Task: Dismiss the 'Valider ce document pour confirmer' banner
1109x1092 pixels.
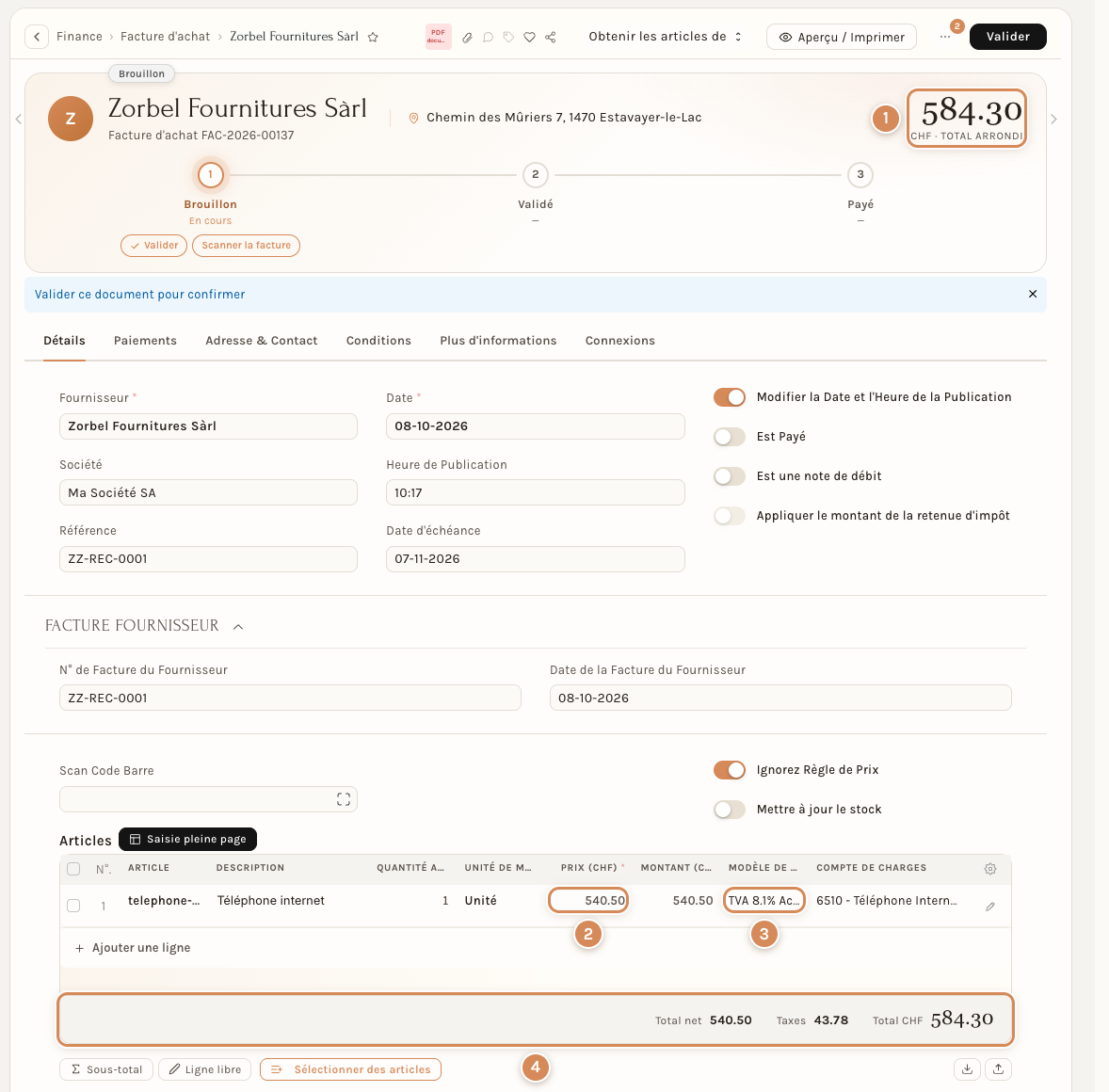Action: pos(1033,295)
